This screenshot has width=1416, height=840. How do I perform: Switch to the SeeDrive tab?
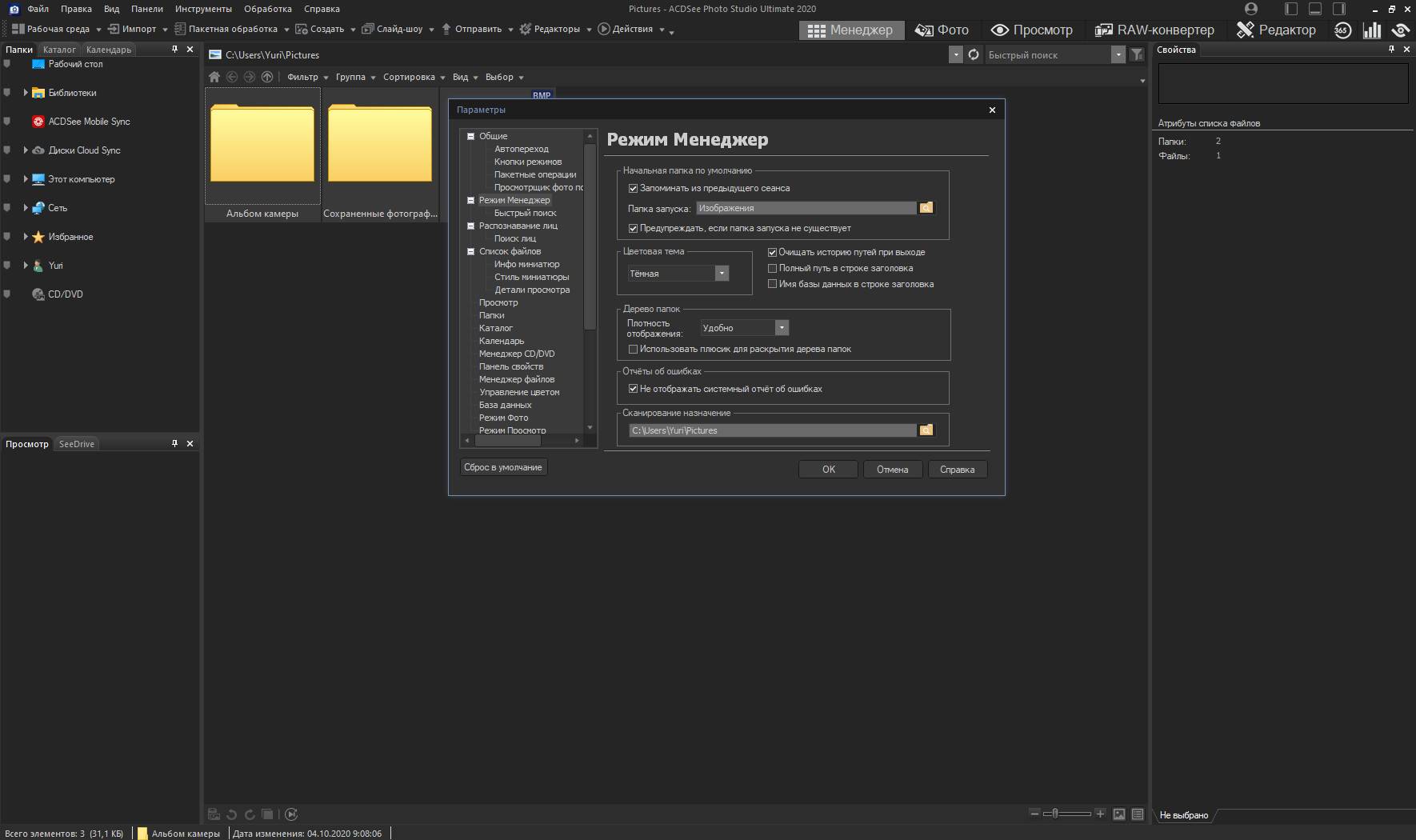[77, 444]
